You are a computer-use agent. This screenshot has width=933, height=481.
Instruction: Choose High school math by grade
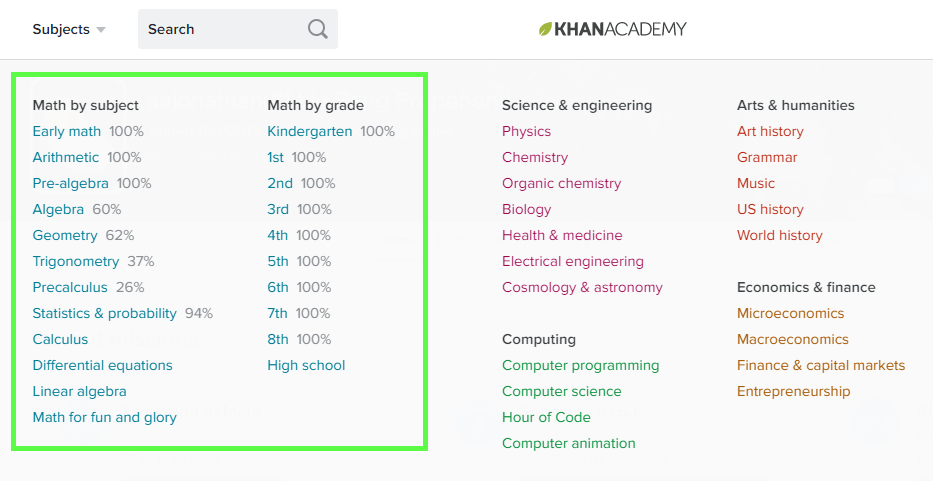pyautogui.click(x=306, y=365)
